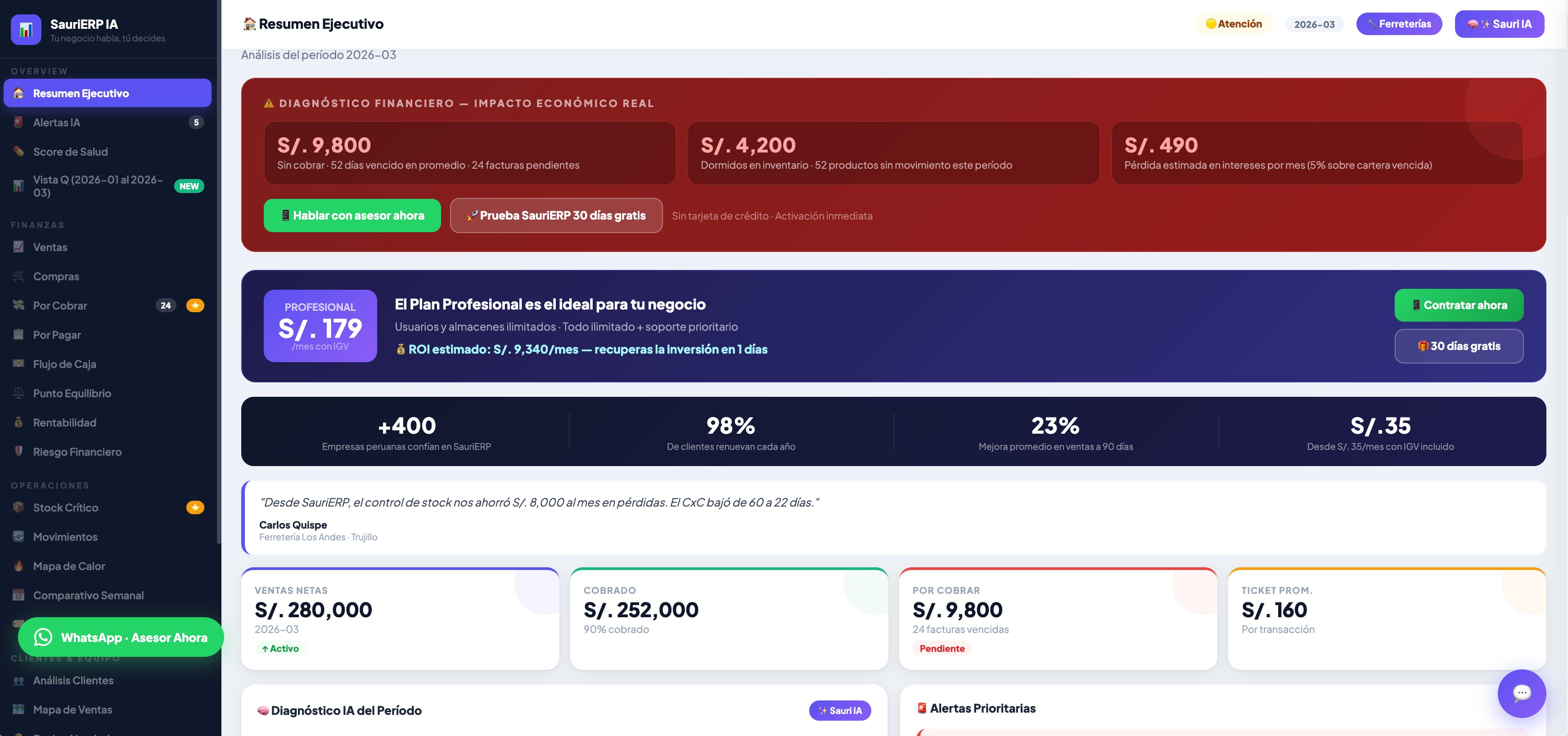
Task: Open Stock Crítico in Operaciones
Action: 108,507
